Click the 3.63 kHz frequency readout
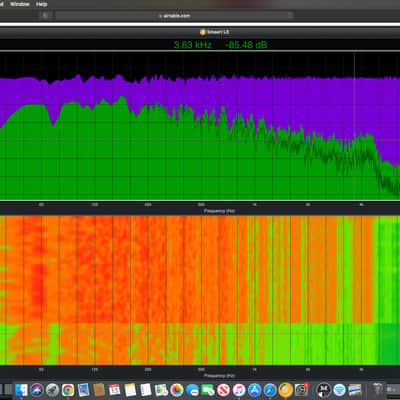Viewport: 400px width, 400px height. [x=192, y=45]
